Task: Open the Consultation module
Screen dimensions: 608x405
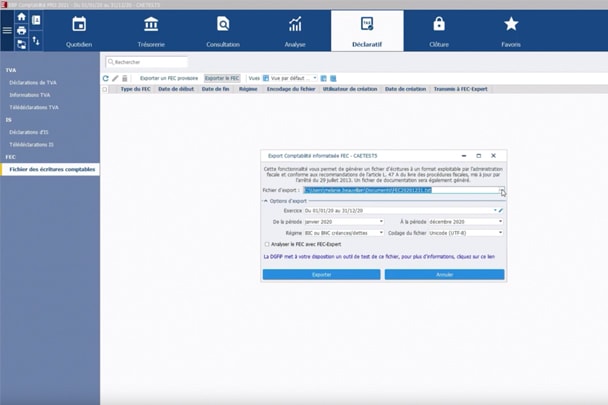Action: (223, 30)
